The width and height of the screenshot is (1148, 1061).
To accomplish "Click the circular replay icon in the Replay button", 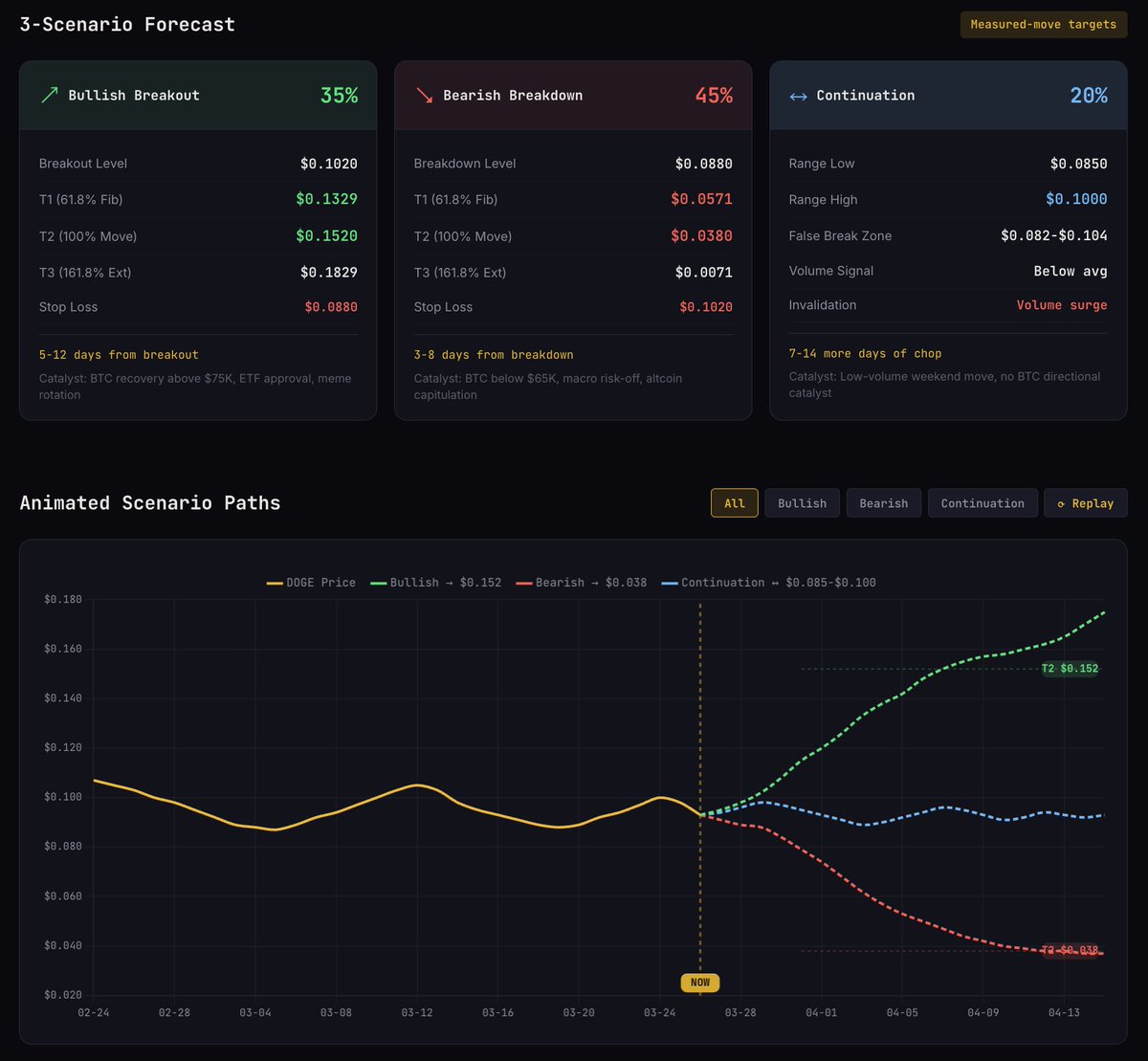I will pyautogui.click(x=1063, y=502).
